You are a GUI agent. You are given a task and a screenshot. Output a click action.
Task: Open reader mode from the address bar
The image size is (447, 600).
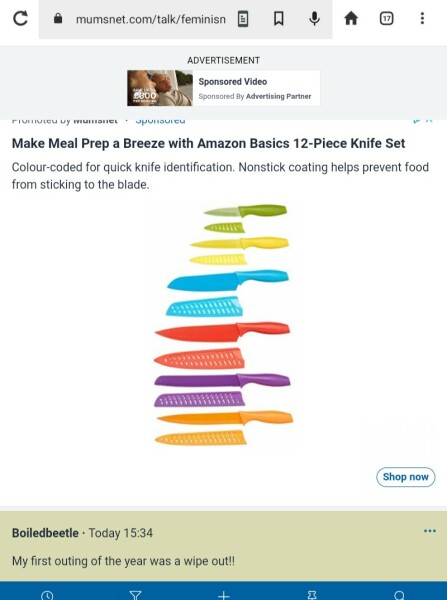[x=243, y=18]
